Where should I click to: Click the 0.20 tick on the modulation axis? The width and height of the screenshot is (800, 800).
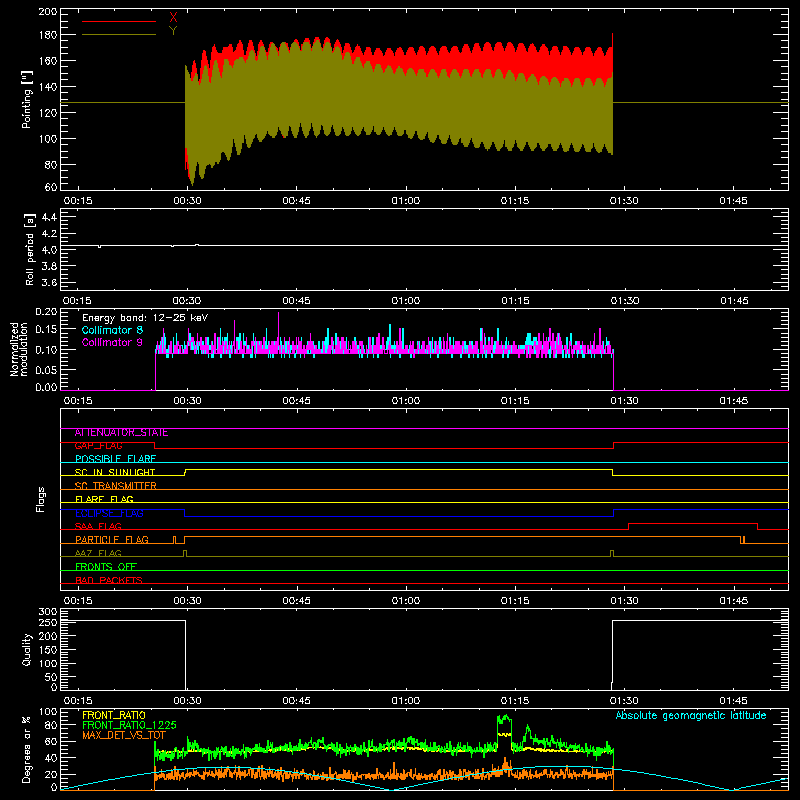coord(46,312)
